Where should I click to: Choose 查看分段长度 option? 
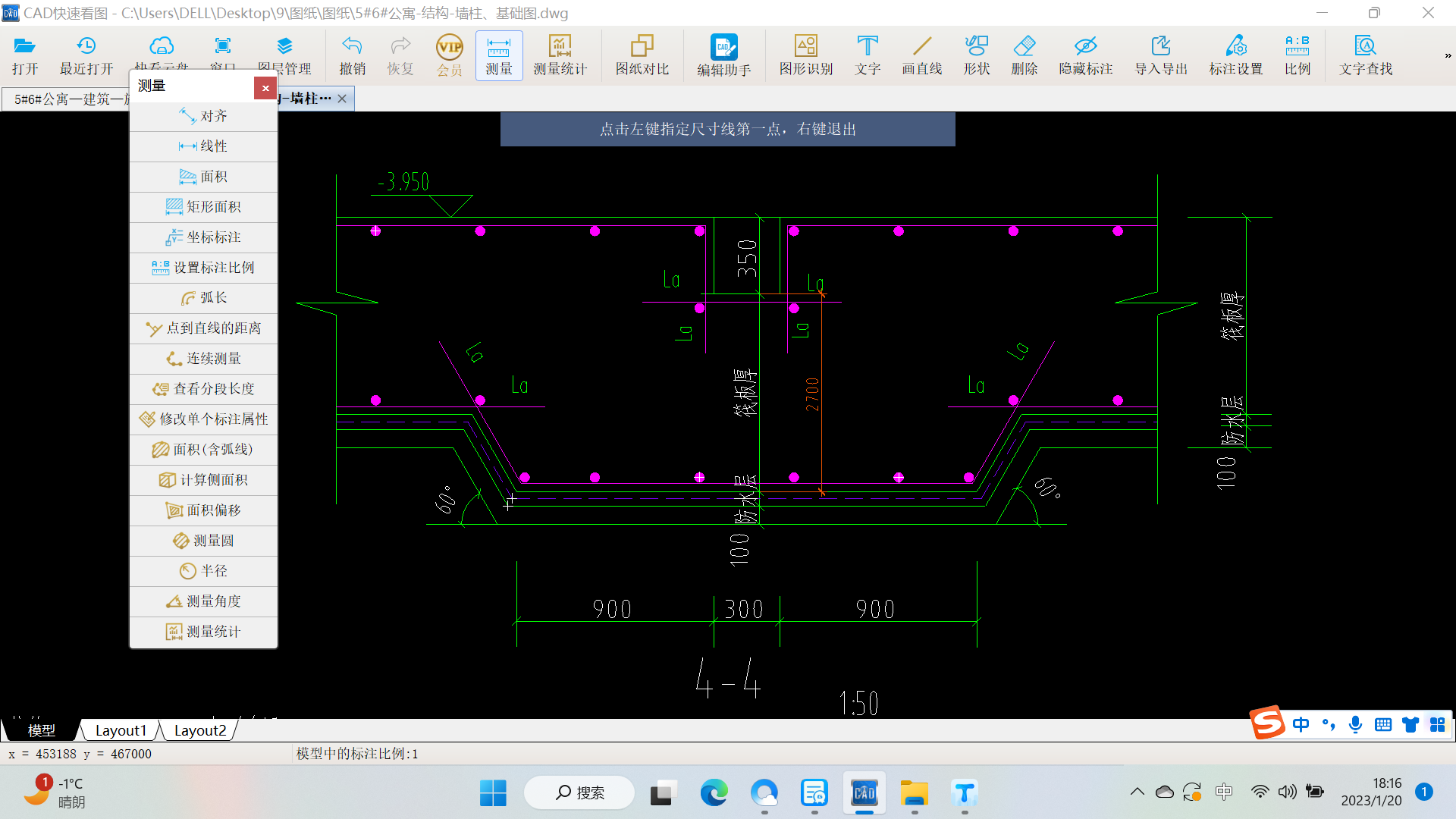204,389
